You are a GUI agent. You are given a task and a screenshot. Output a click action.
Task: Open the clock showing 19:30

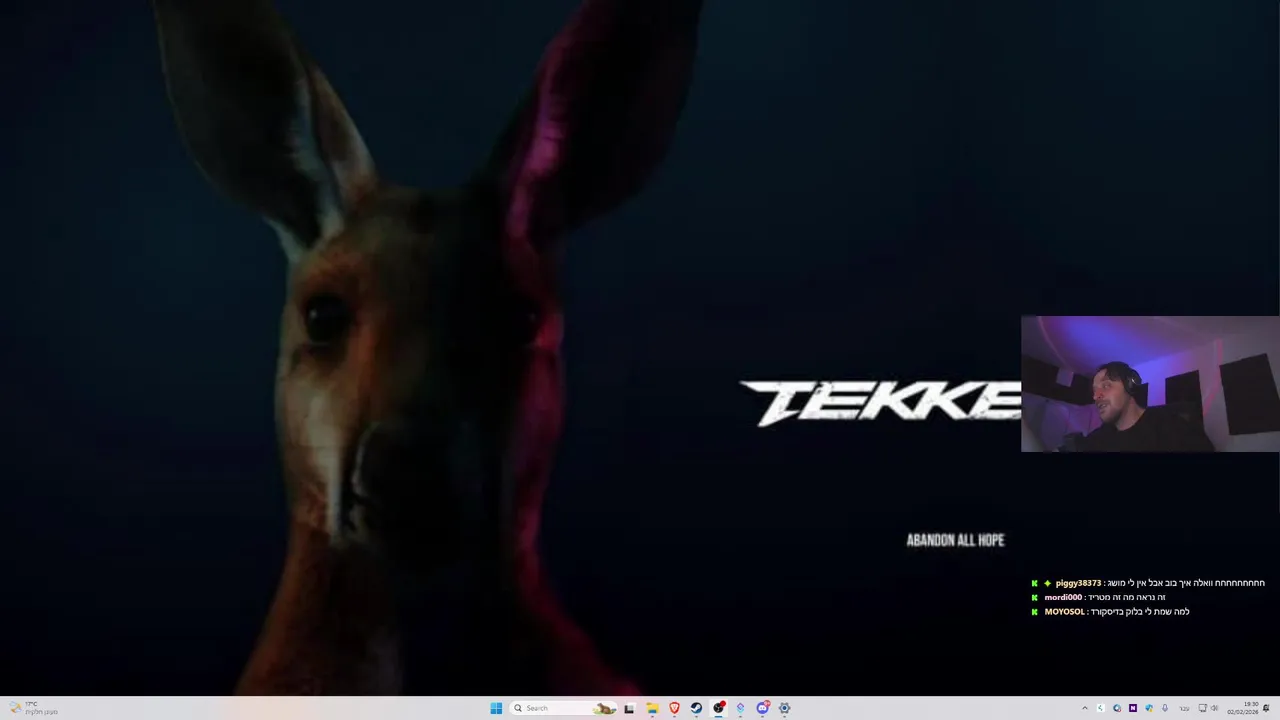[1242, 708]
